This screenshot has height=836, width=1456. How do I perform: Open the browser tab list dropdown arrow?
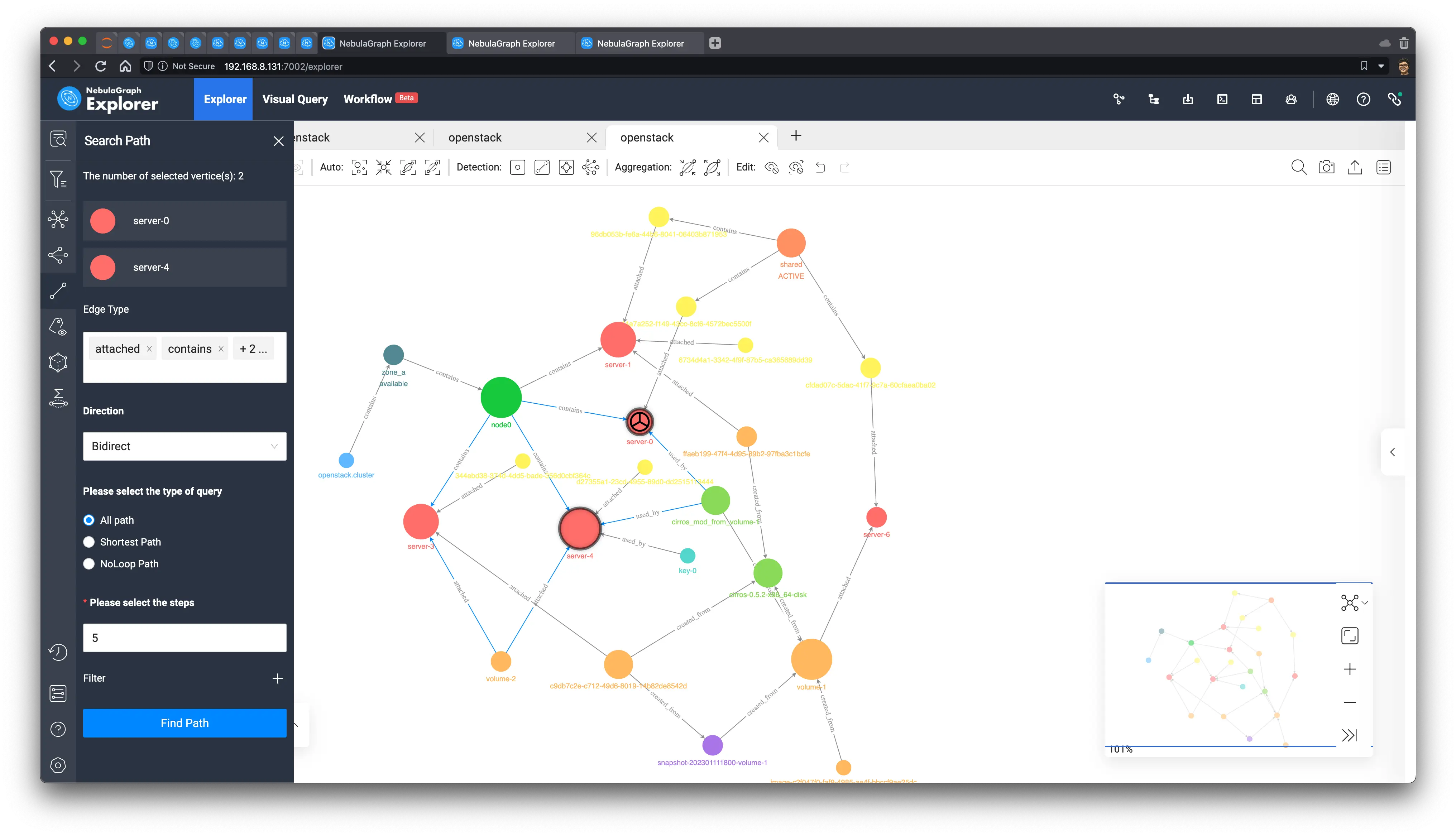[x=1381, y=66]
